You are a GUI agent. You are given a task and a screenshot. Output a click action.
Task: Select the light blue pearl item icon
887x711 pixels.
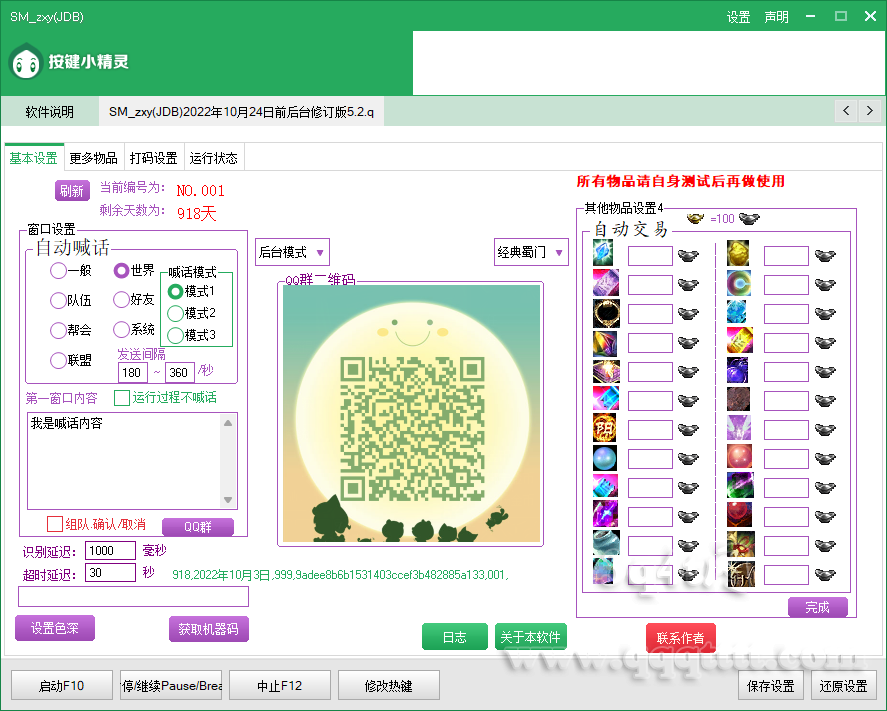pyautogui.click(x=604, y=458)
